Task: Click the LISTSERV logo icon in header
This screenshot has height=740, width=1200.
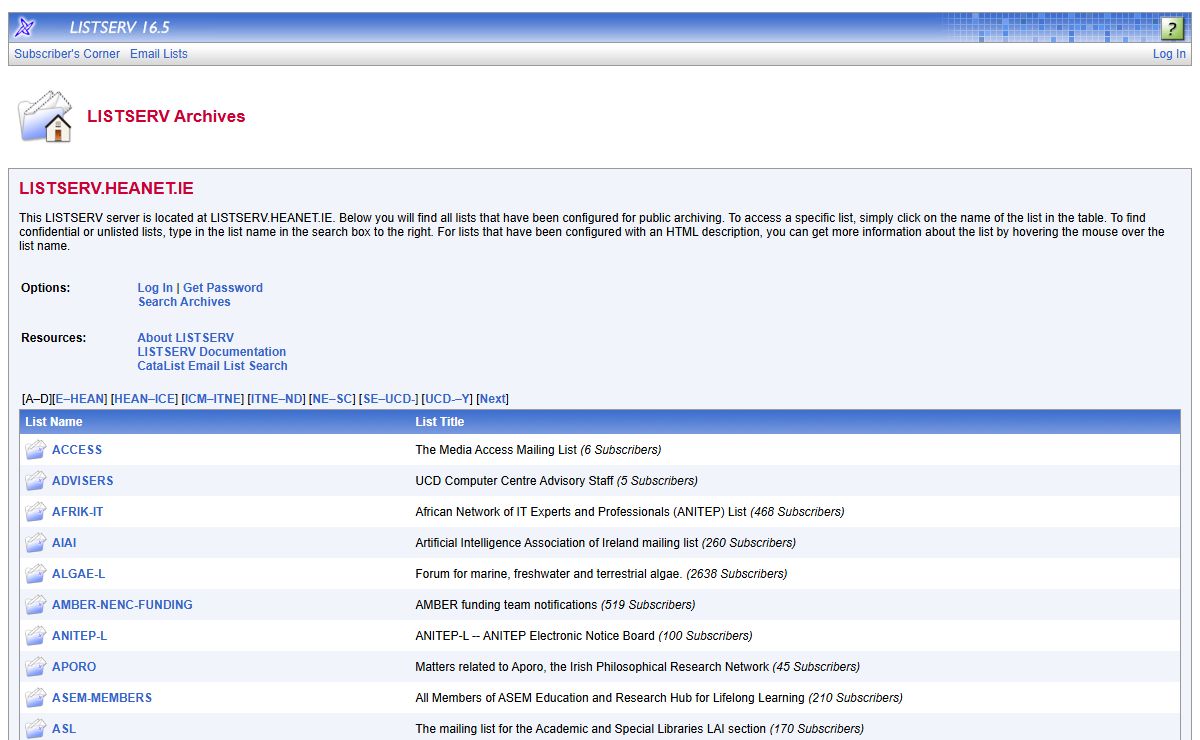Action: click(26, 28)
